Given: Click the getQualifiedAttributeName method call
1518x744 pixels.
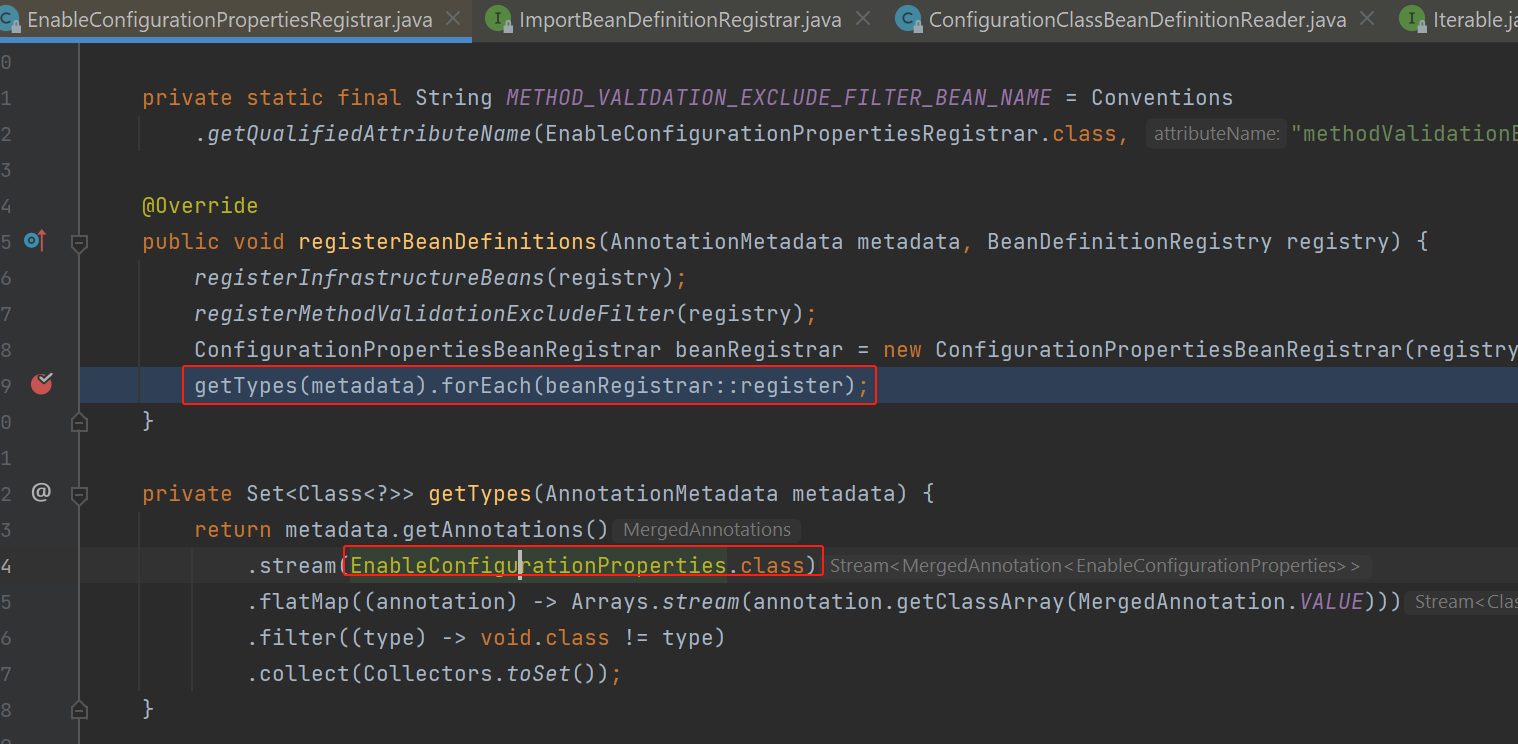Looking at the screenshot, I should tap(369, 134).
